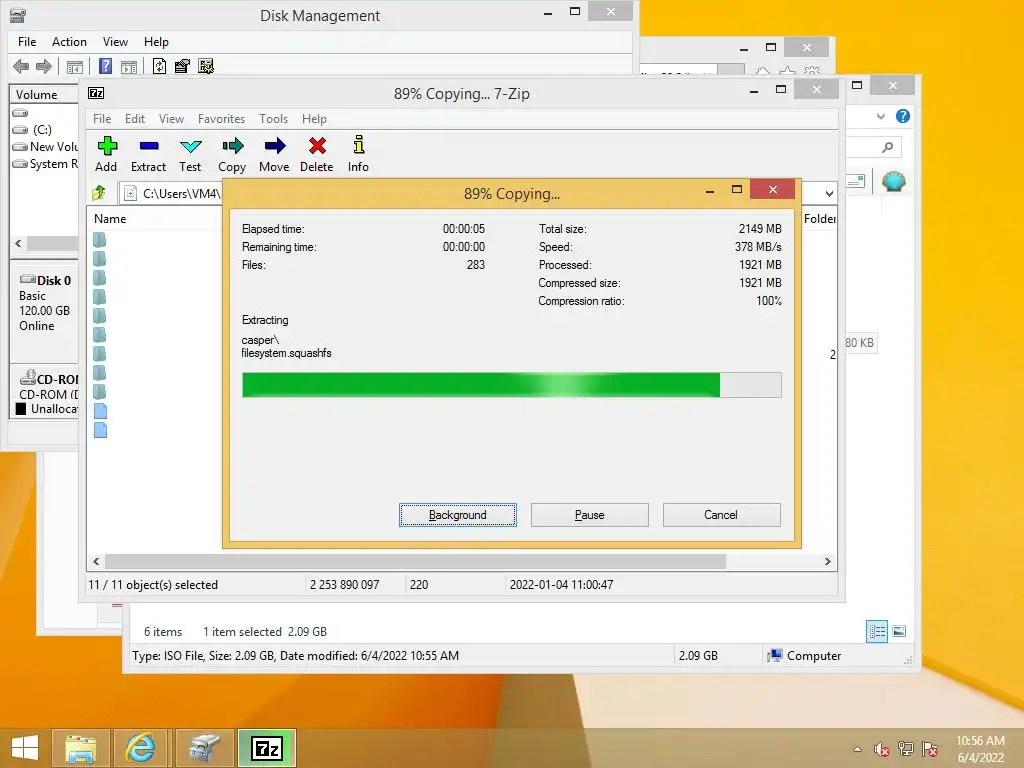Click the 7-Zip taskbar icon

266,748
